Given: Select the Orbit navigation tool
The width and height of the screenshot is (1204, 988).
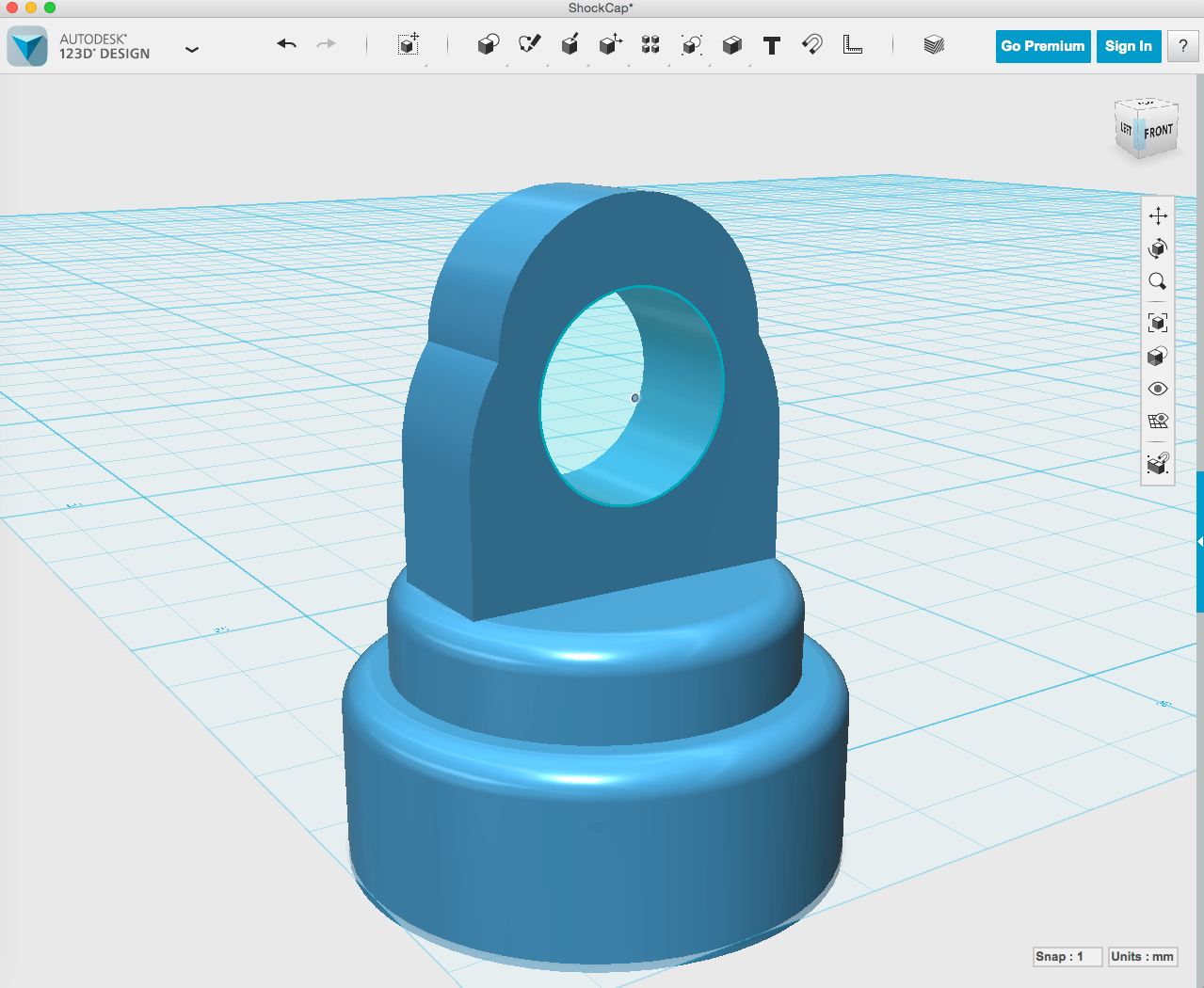Looking at the screenshot, I should (x=1158, y=248).
